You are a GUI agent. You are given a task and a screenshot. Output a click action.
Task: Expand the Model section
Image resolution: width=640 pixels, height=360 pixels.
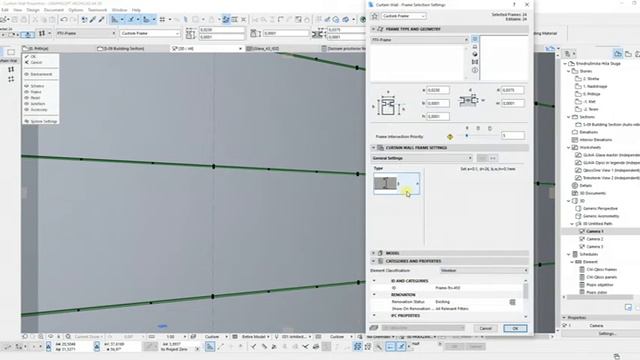pyautogui.click(x=373, y=253)
